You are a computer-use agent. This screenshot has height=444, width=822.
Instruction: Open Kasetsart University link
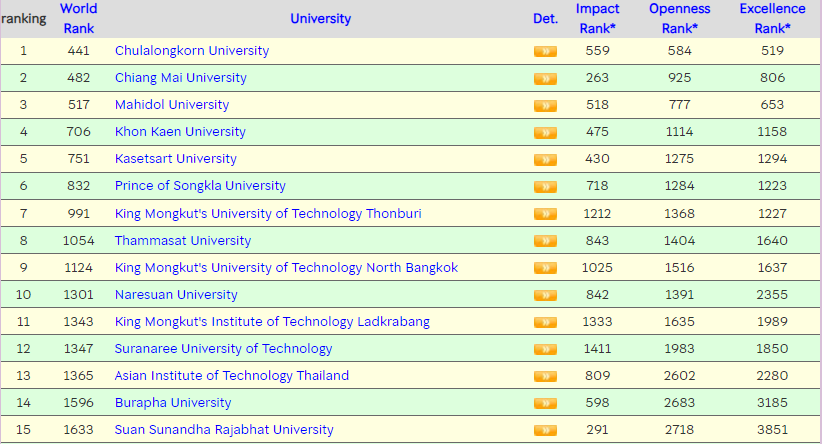(x=176, y=159)
